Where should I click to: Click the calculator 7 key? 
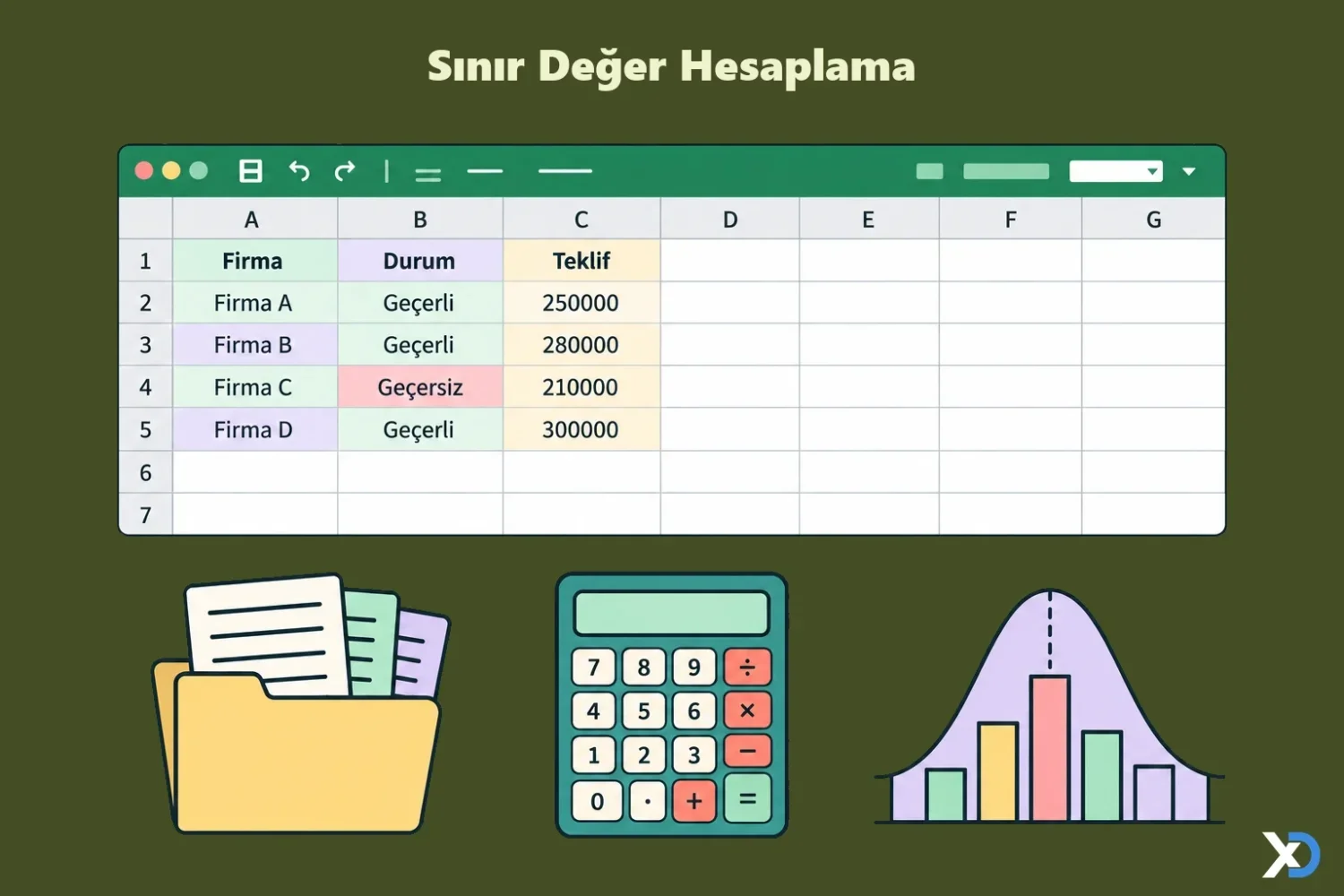593,667
